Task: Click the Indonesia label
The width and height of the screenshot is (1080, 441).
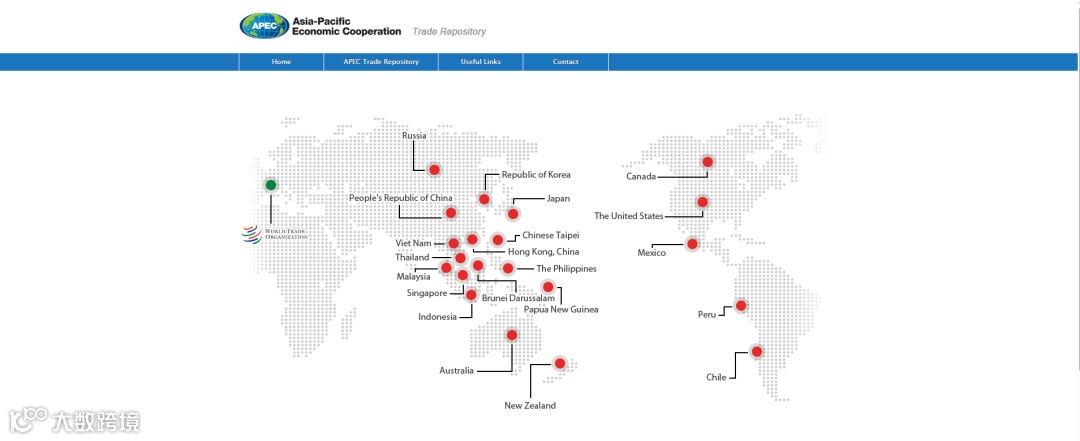Action: (x=437, y=317)
